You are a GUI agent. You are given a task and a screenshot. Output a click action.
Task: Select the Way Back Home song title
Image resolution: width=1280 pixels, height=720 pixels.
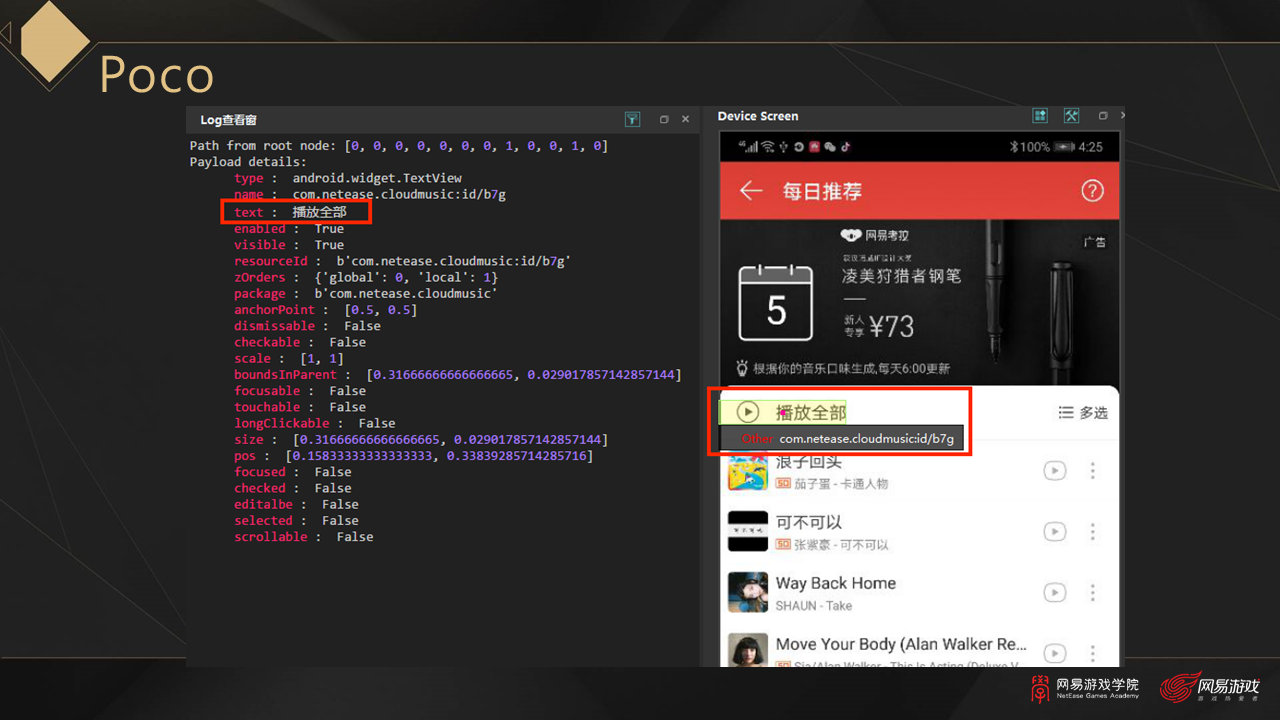click(x=835, y=583)
